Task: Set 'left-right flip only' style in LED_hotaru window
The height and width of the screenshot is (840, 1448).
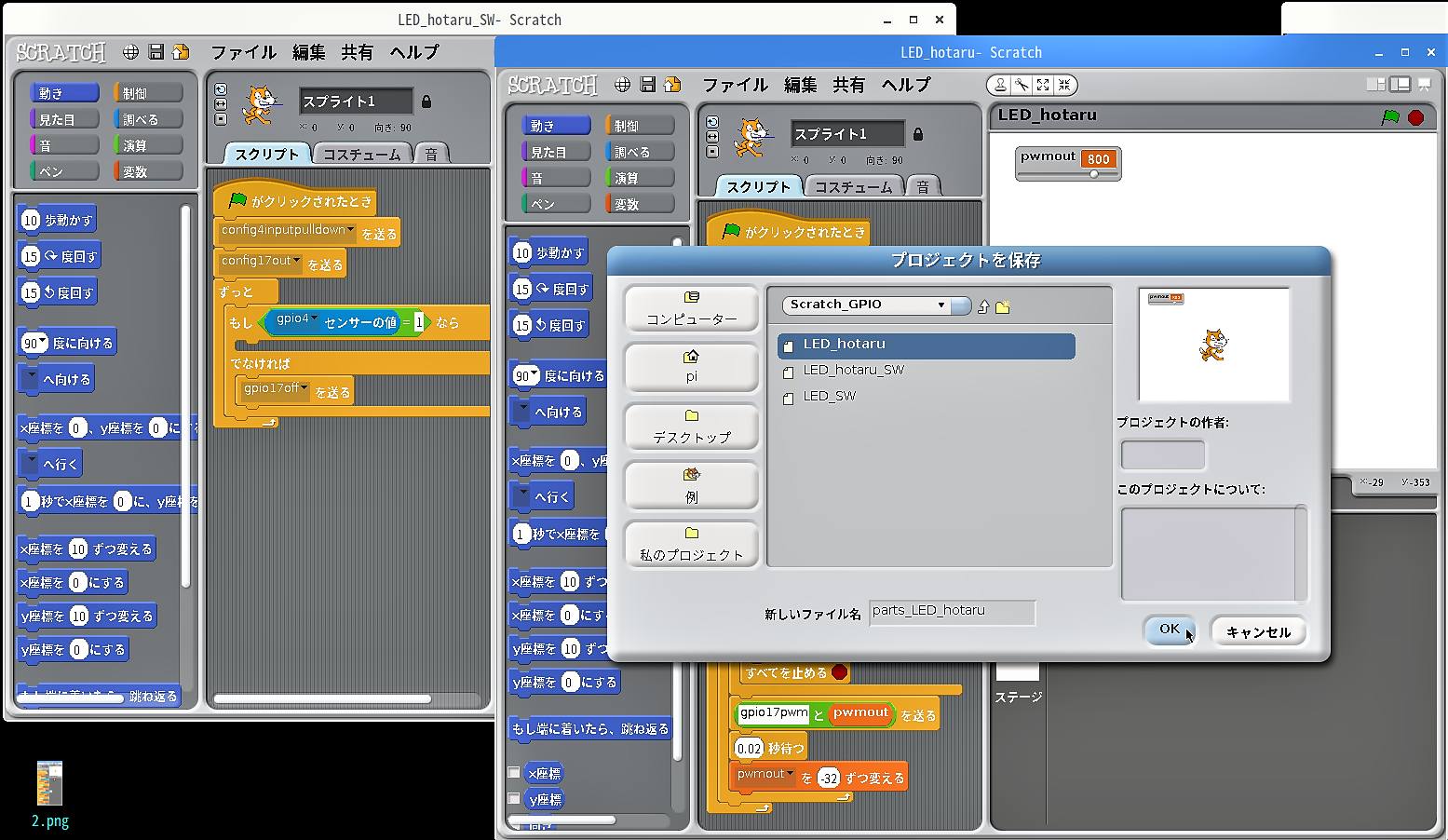Action: tap(712, 137)
